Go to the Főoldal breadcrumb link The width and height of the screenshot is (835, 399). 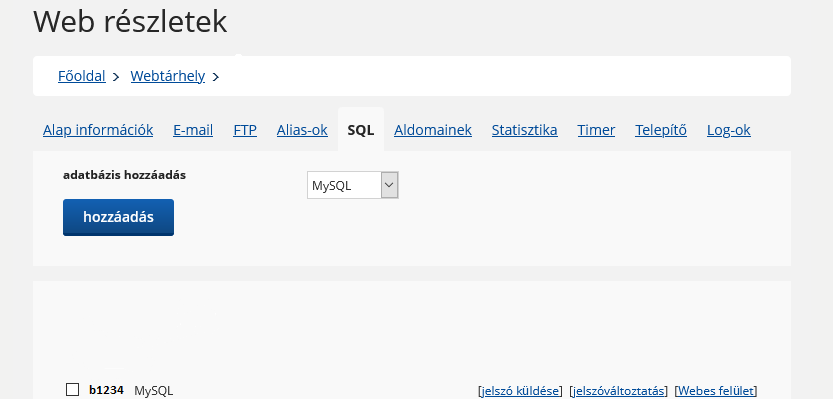click(x=81, y=76)
